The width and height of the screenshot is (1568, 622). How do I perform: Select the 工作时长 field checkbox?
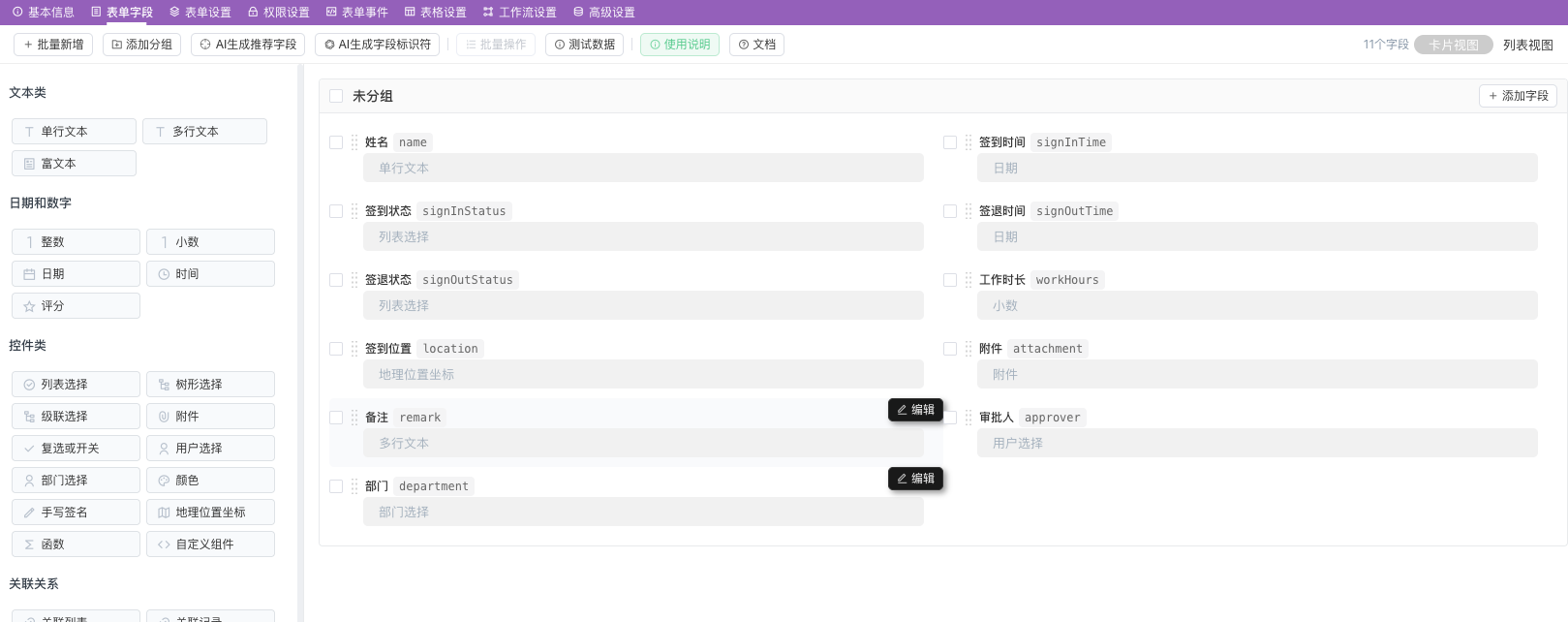pyautogui.click(x=950, y=280)
